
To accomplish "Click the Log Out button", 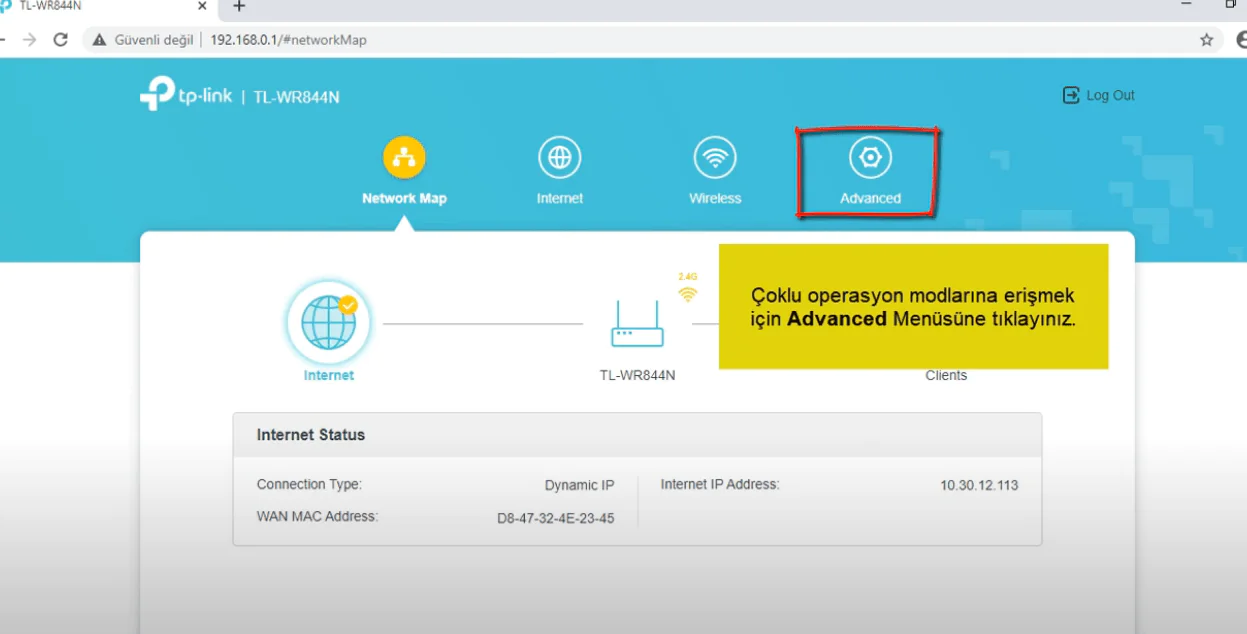I will (1099, 95).
